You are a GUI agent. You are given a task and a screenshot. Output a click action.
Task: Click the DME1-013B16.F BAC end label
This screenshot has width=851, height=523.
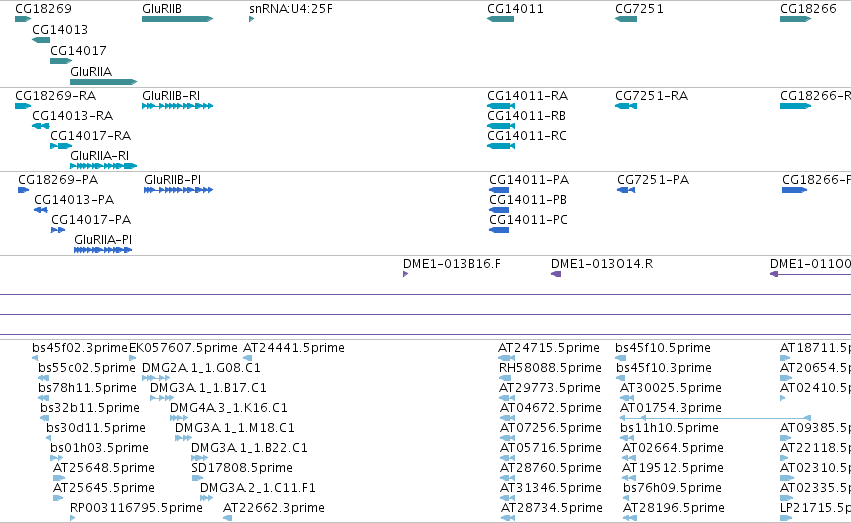tap(452, 264)
